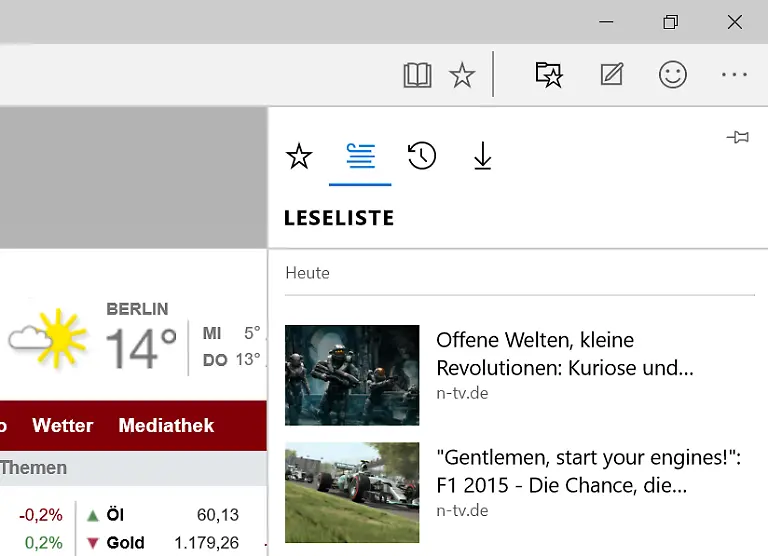The width and height of the screenshot is (768, 556).
Task: Select the Reading list tab icon
Action: (360, 156)
